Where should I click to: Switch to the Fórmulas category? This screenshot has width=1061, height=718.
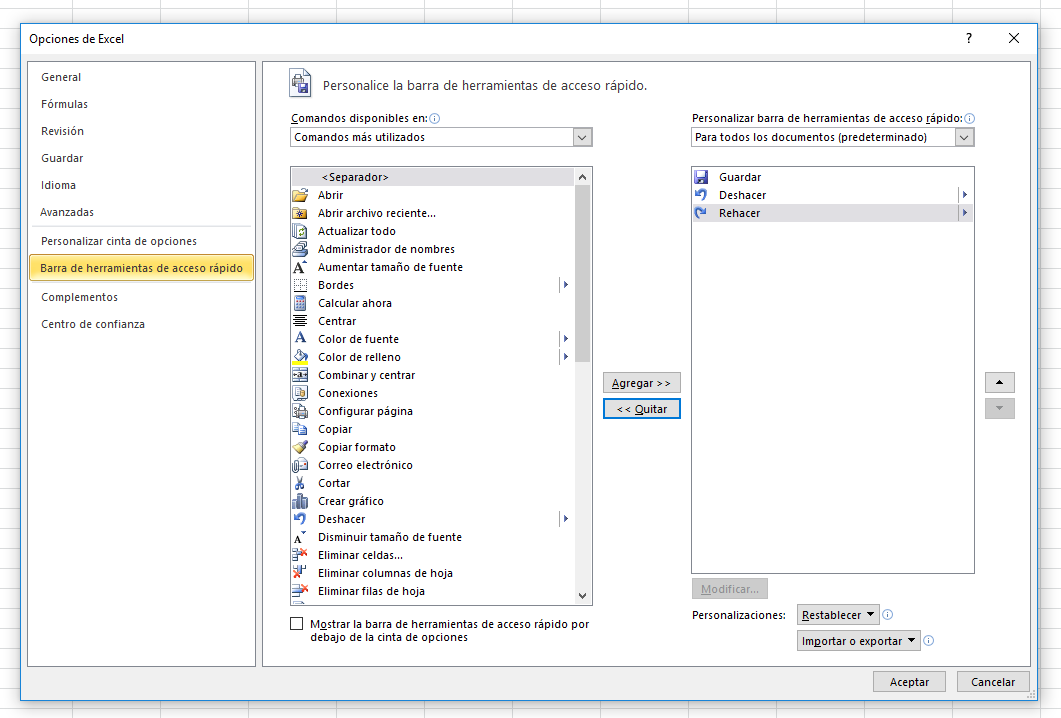click(x=64, y=104)
